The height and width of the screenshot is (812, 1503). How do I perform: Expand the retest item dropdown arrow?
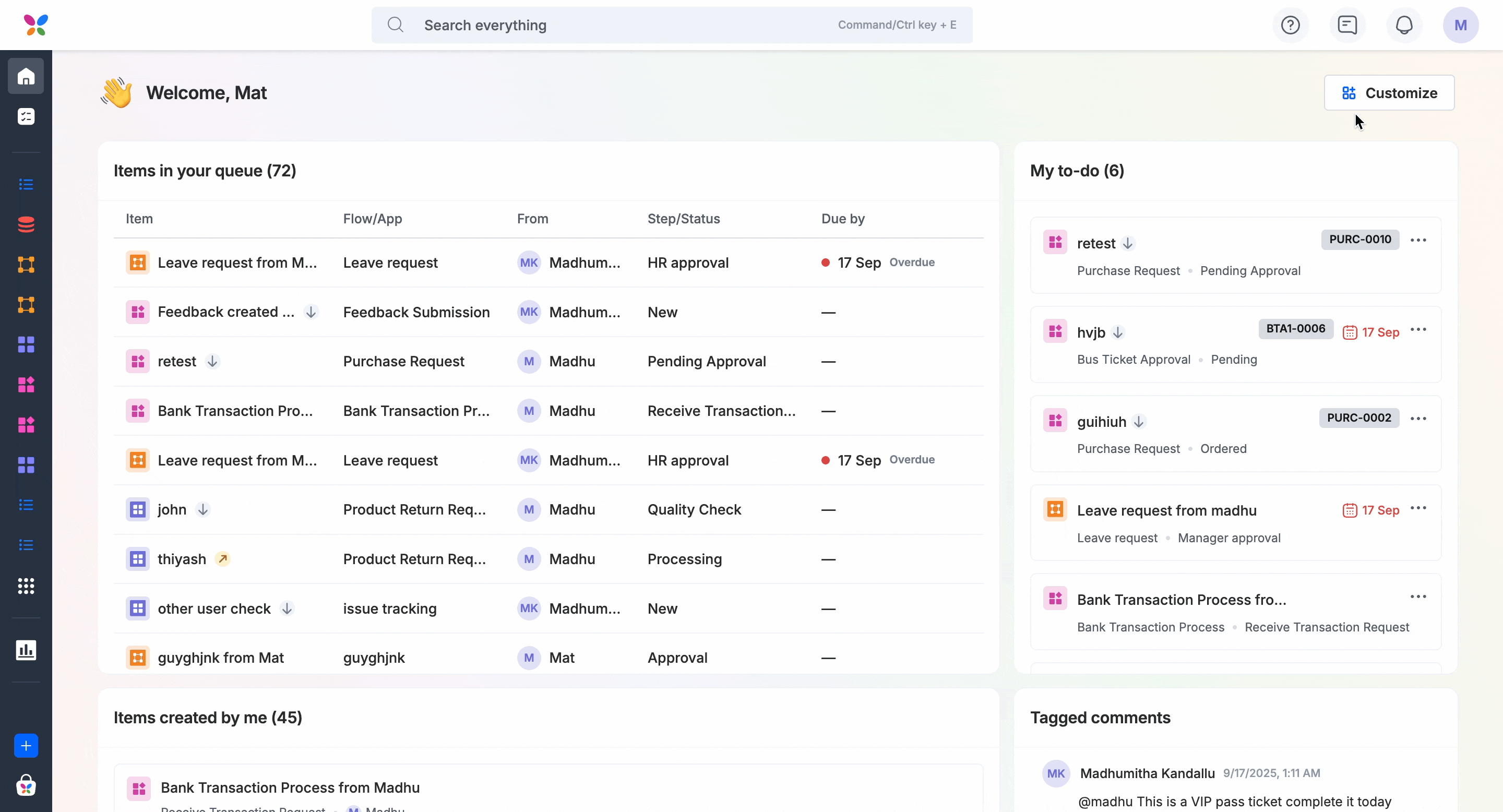pyautogui.click(x=212, y=361)
